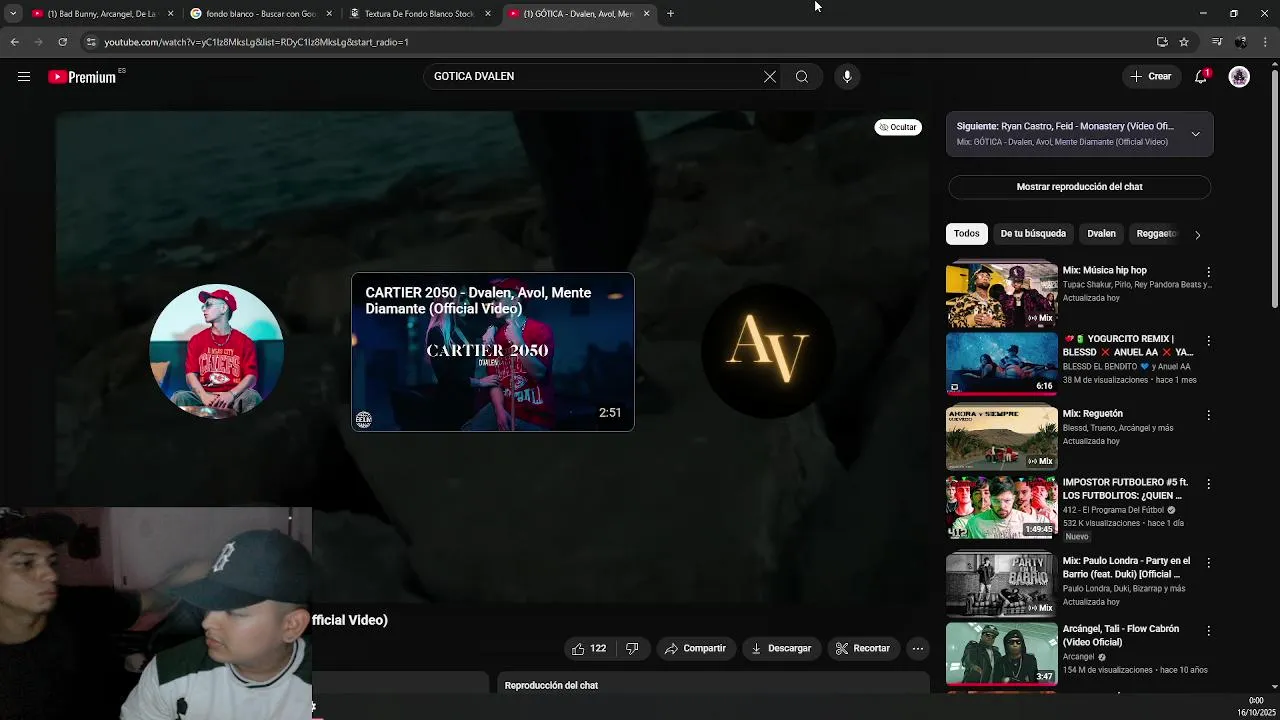1280x720 pixels.
Task: Click Mostrar reproducción del chat
Action: [1079, 187]
